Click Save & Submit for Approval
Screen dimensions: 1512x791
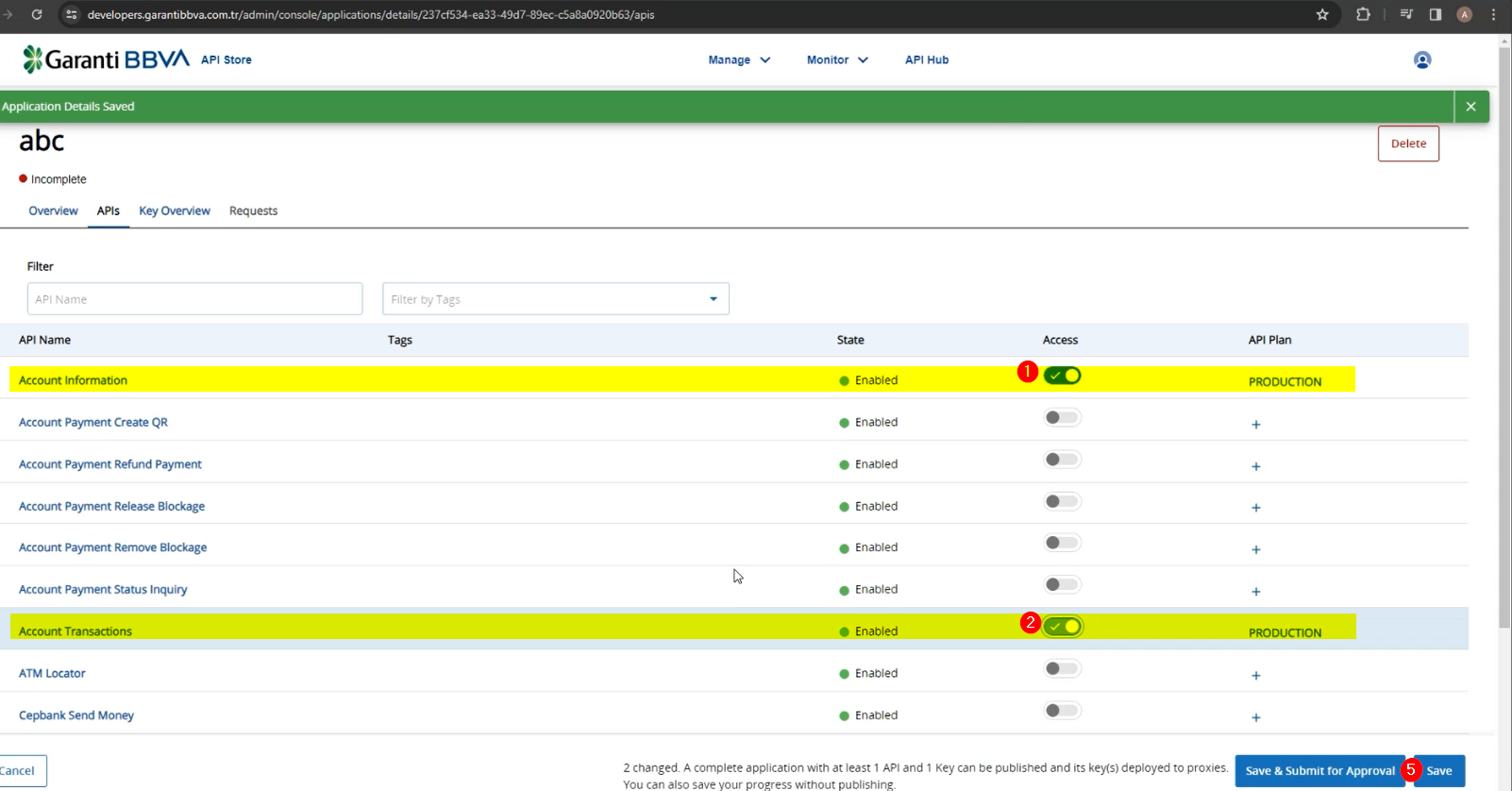(x=1319, y=771)
